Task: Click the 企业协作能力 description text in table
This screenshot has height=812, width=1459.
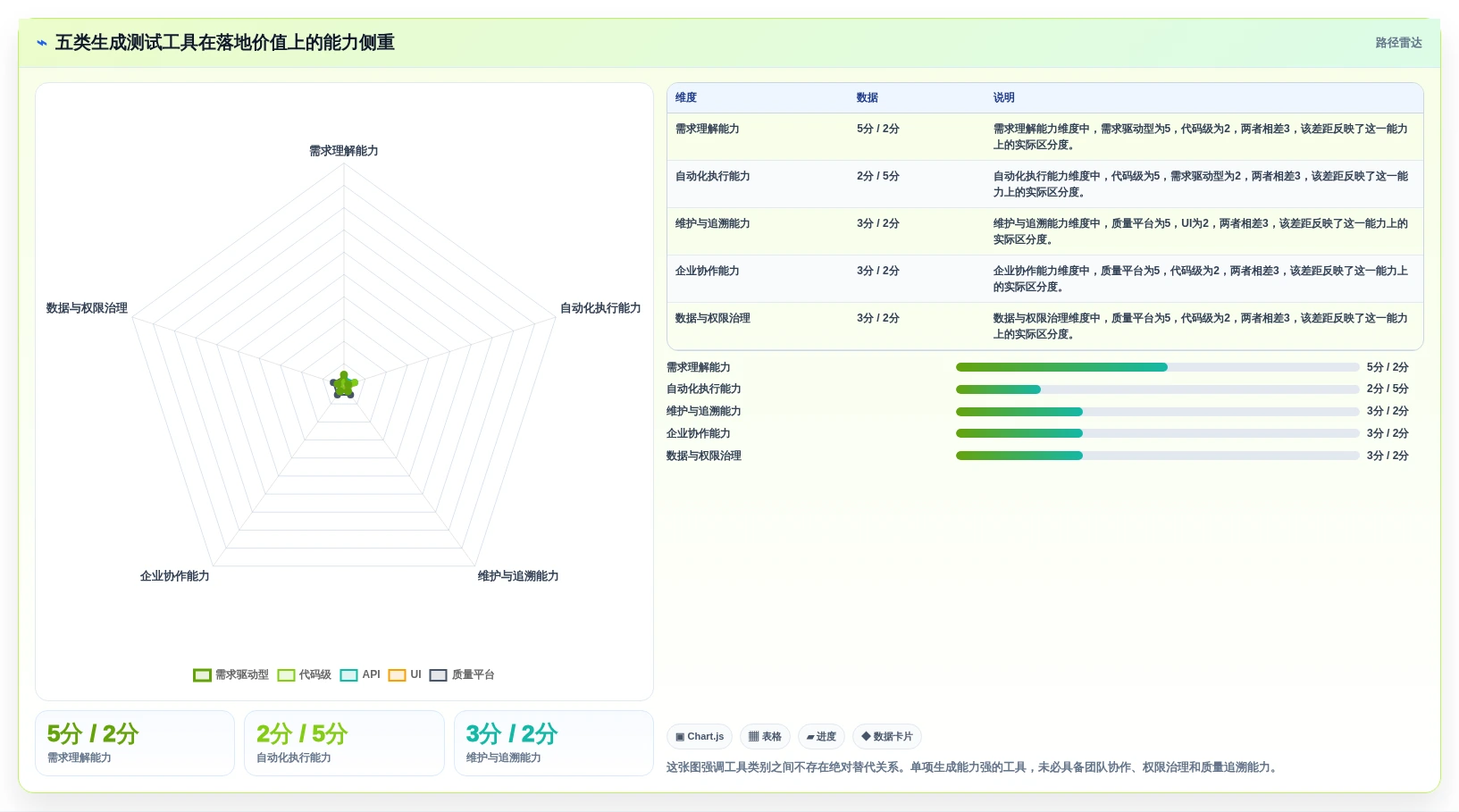Action: coord(1201,279)
